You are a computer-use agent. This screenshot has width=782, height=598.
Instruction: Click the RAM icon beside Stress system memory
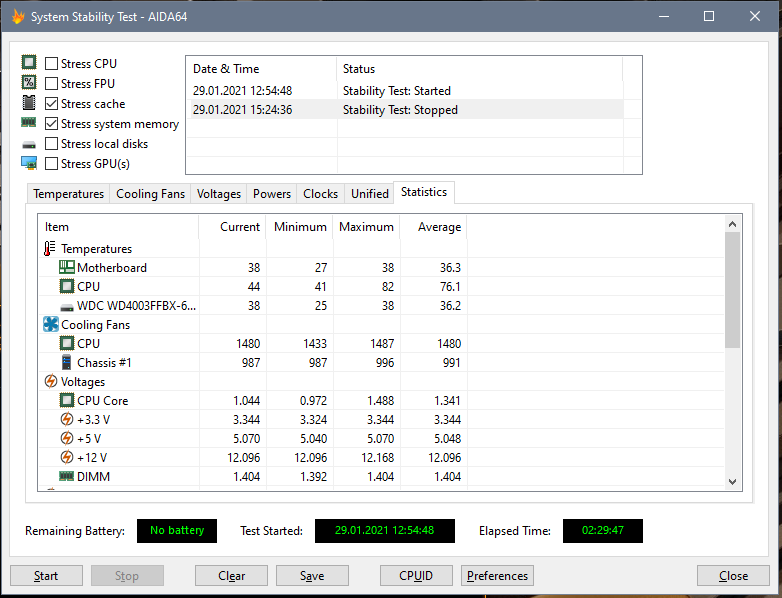coord(28,122)
